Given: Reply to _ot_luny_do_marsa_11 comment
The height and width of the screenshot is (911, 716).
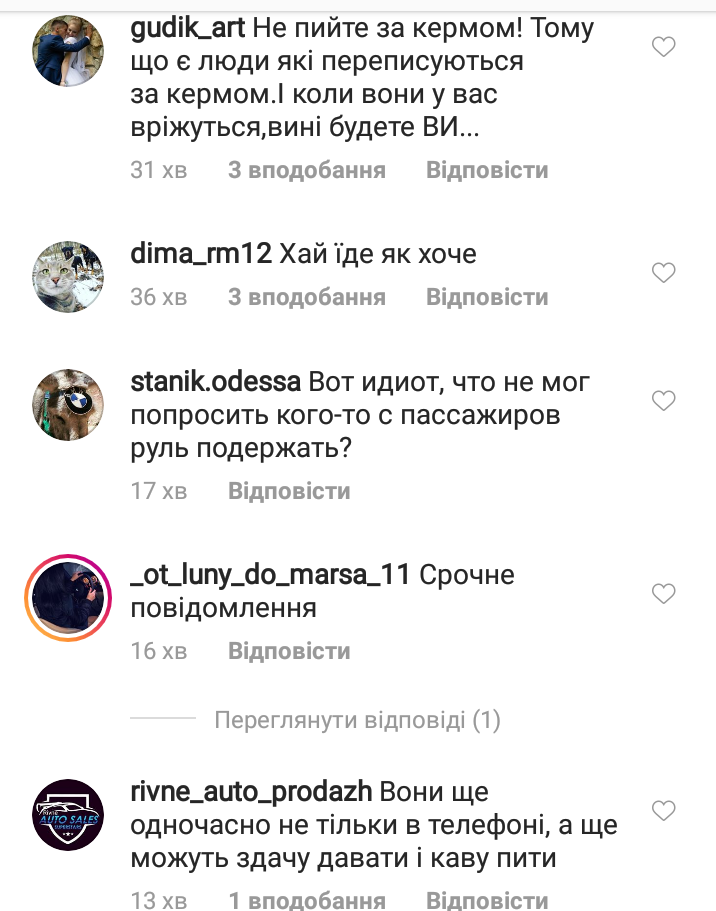Looking at the screenshot, I should pos(289,651).
